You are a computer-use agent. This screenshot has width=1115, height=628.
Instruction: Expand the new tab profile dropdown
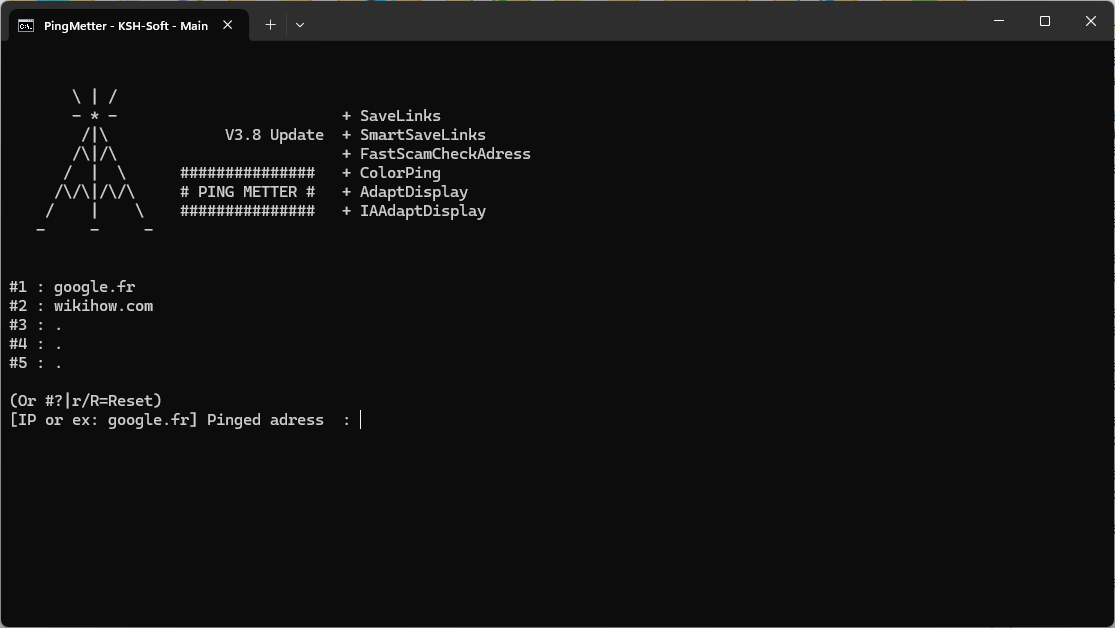click(300, 25)
